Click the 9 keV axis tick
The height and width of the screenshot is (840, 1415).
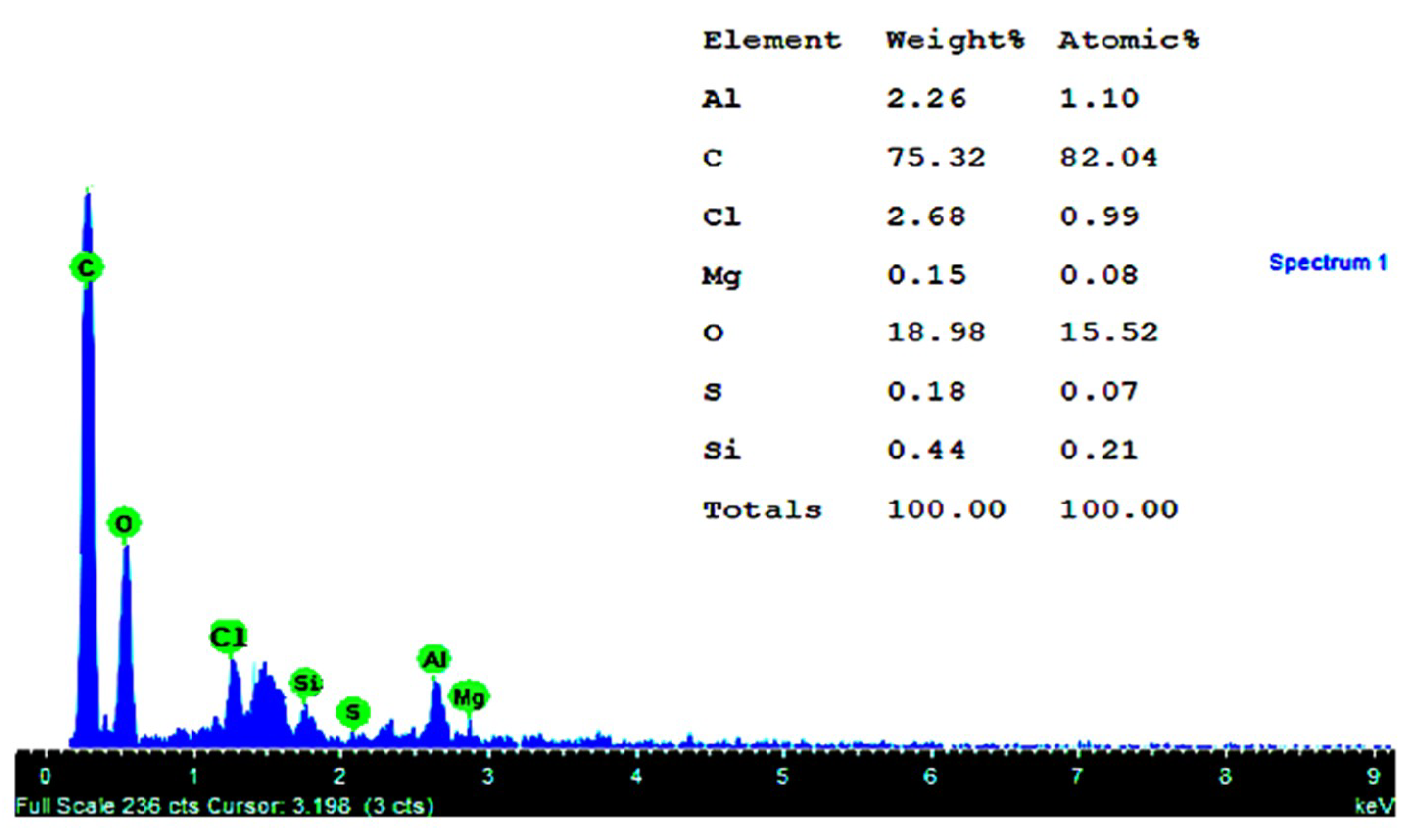coord(1374,777)
